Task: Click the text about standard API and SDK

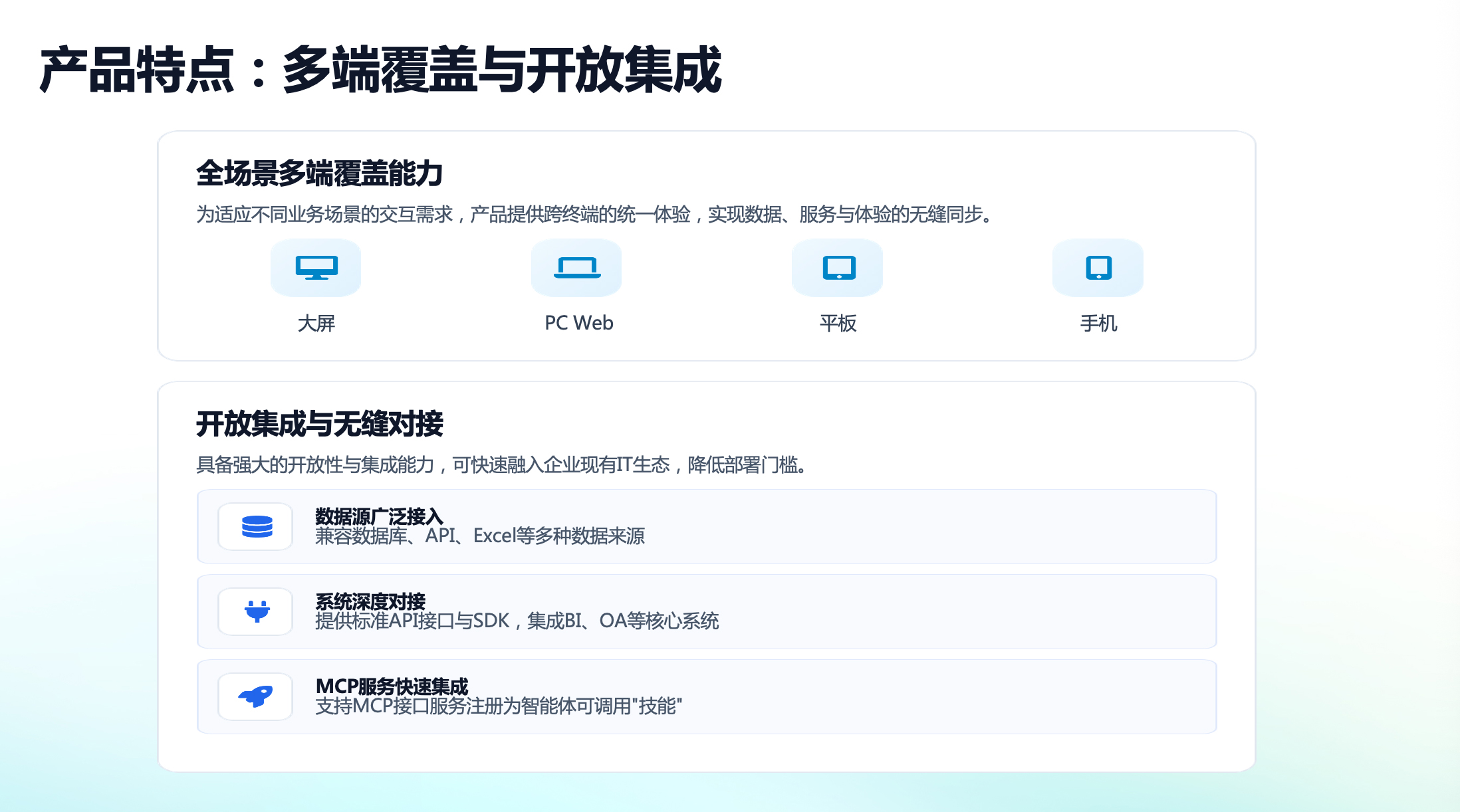Action: 517,621
